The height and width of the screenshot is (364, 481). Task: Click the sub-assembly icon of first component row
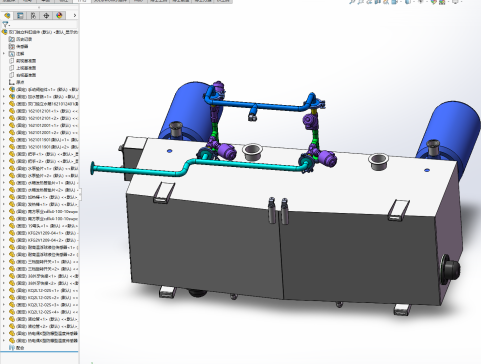coord(12,89)
